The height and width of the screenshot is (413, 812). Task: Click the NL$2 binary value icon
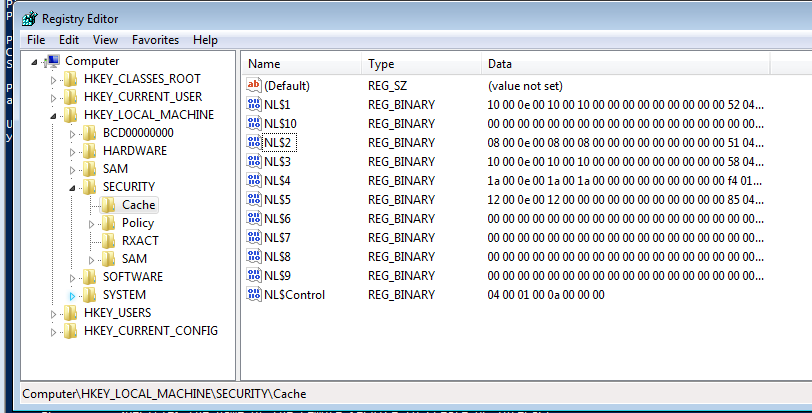[254, 142]
